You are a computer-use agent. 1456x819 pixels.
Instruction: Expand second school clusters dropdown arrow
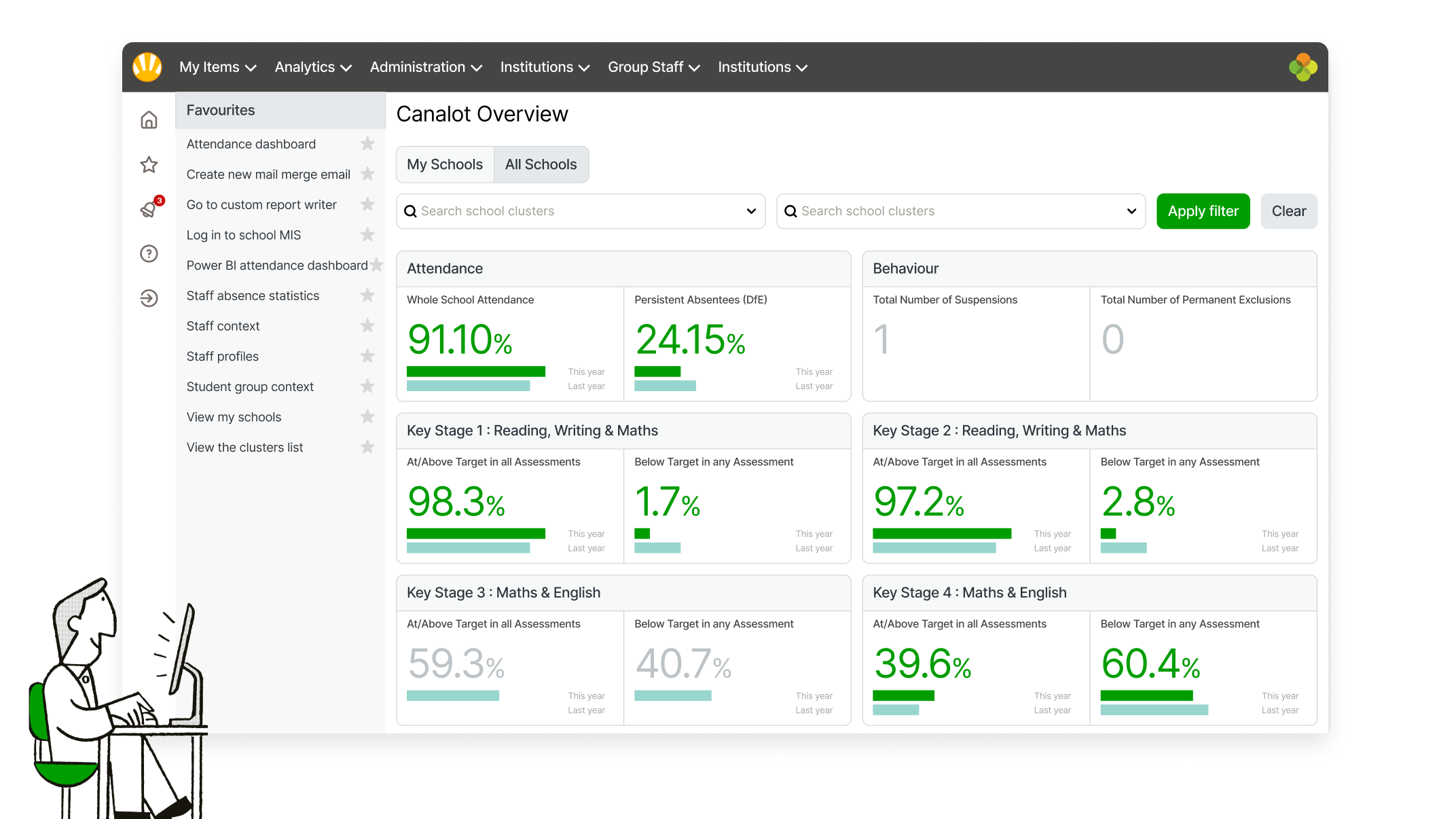(1131, 211)
